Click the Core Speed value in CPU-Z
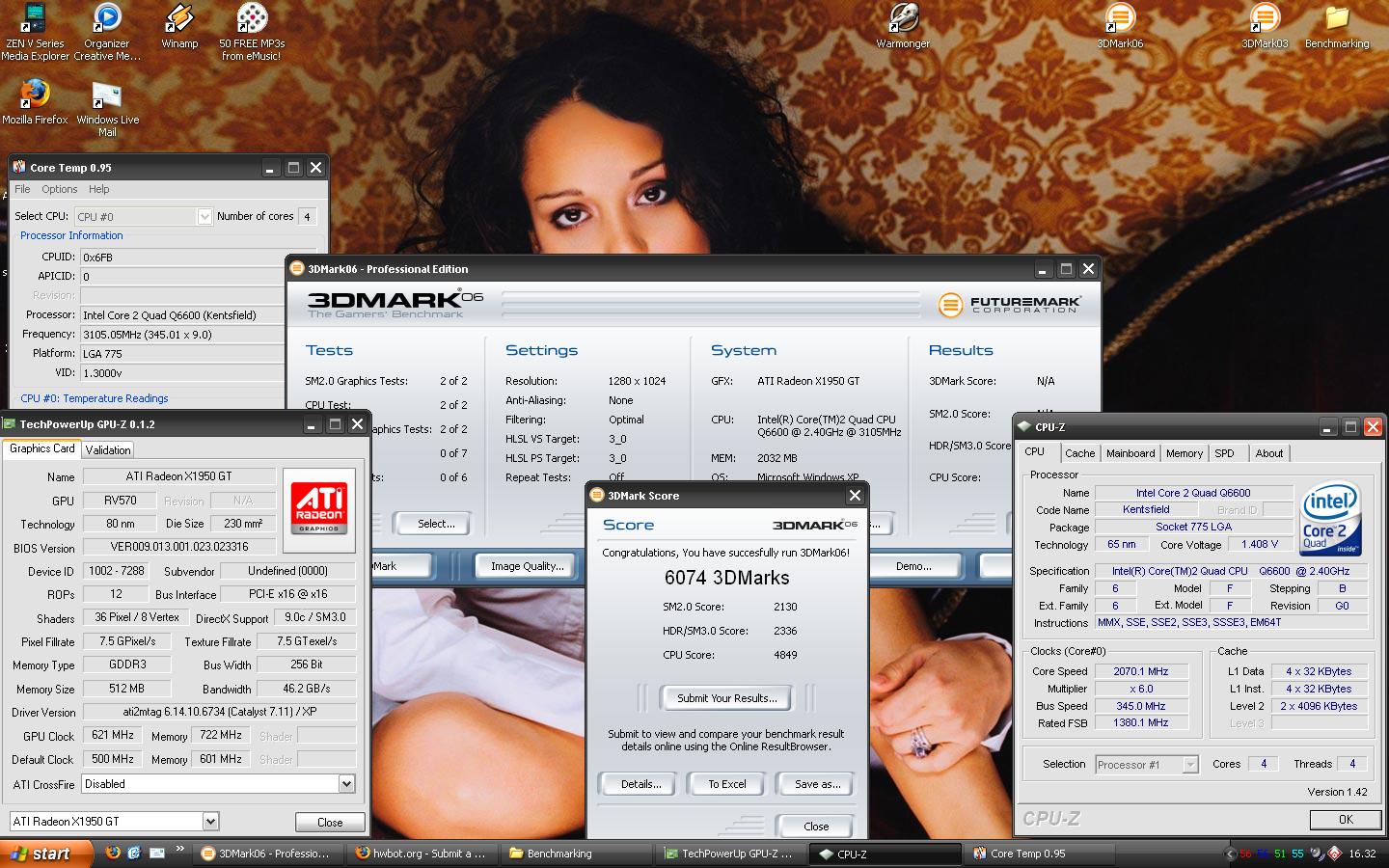Viewport: 1389px width, 868px height. coord(1140,672)
